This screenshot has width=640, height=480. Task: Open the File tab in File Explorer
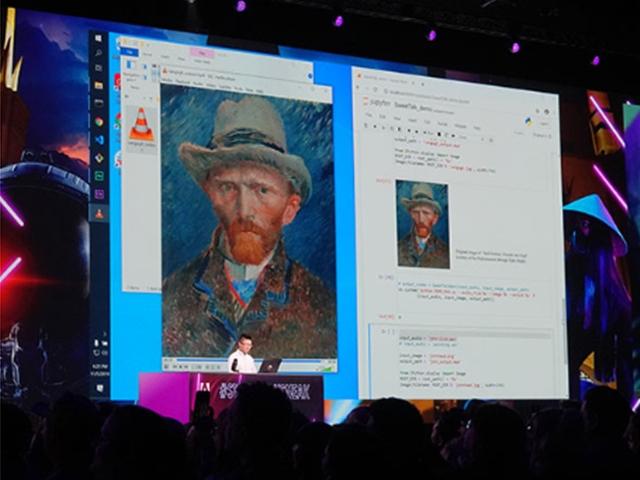[130, 52]
